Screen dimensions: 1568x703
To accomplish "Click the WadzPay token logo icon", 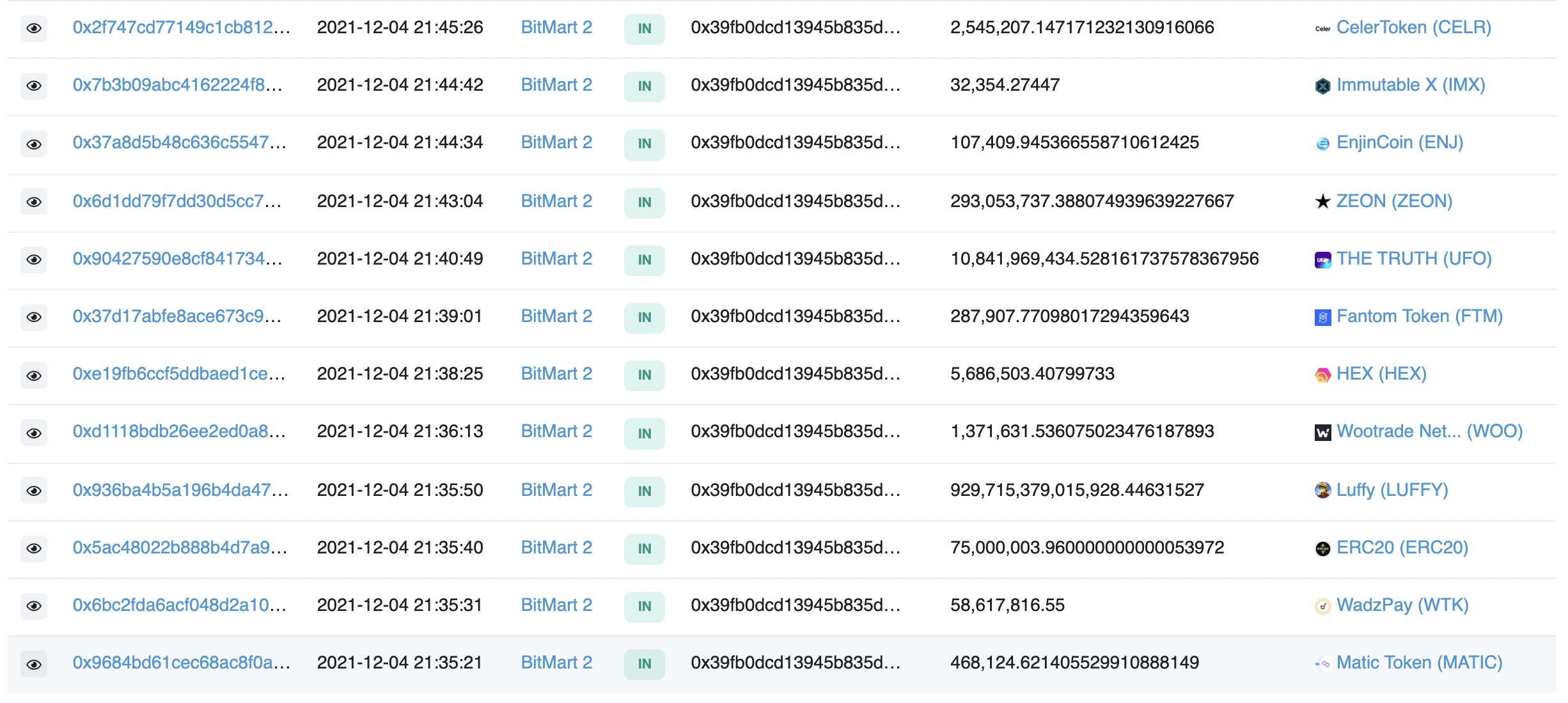I will (1322, 606).
